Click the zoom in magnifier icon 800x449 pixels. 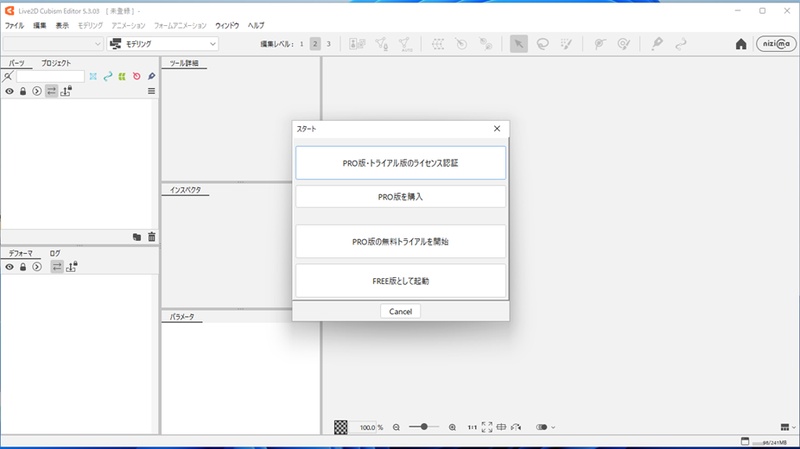pyautogui.click(x=452, y=428)
